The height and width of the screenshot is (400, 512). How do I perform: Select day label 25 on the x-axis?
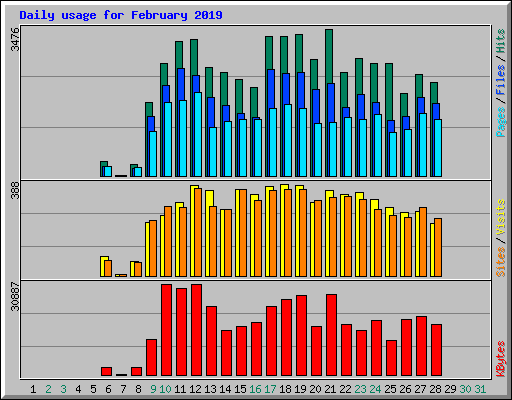coord(390,389)
